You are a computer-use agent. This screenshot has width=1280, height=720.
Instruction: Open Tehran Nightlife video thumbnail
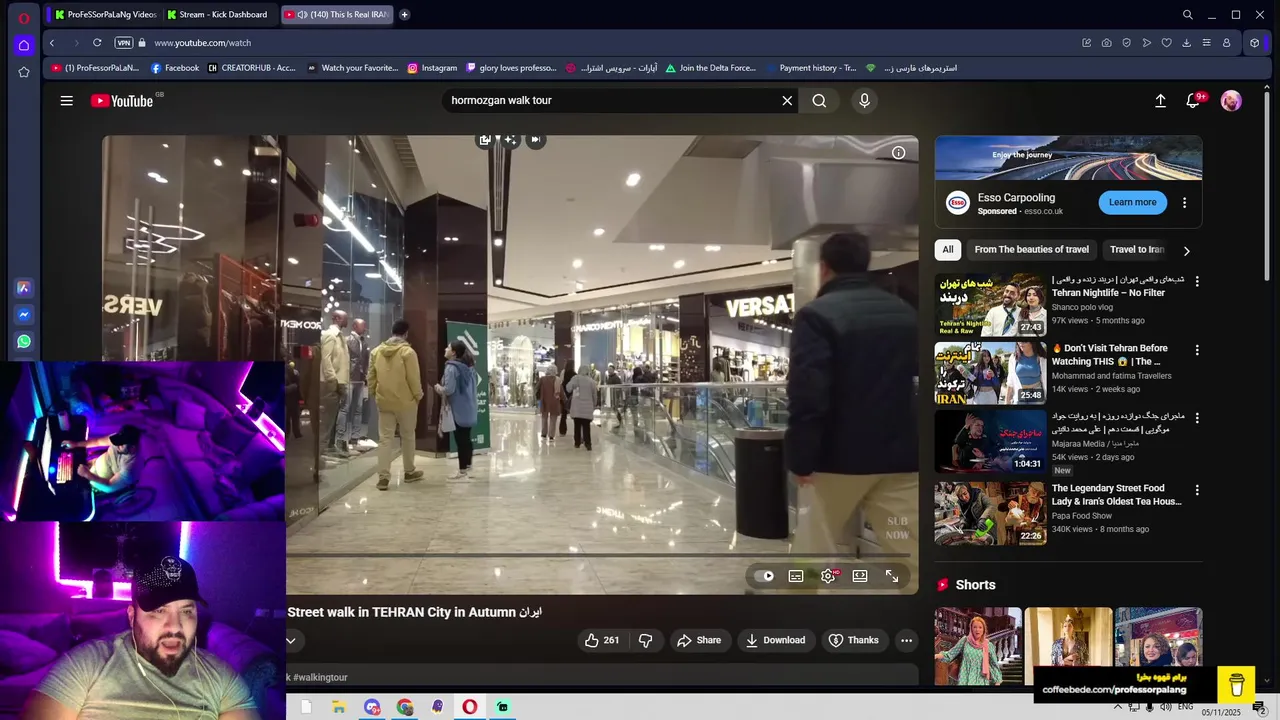click(x=990, y=304)
